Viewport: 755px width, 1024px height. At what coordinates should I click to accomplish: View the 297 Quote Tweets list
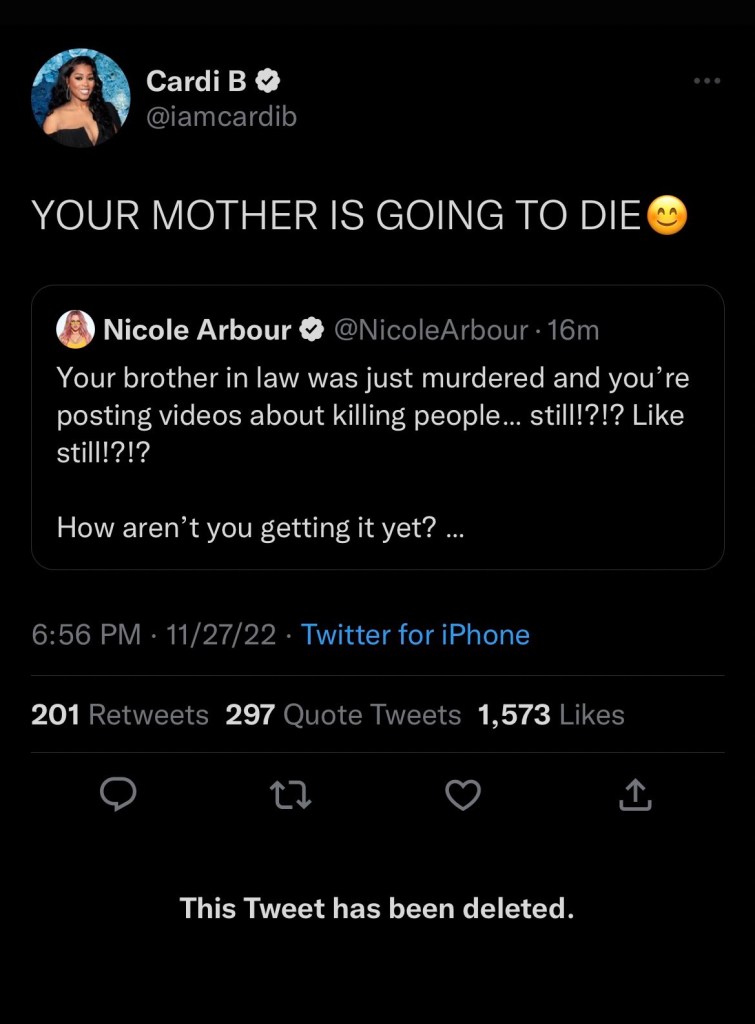pyautogui.click(x=343, y=715)
